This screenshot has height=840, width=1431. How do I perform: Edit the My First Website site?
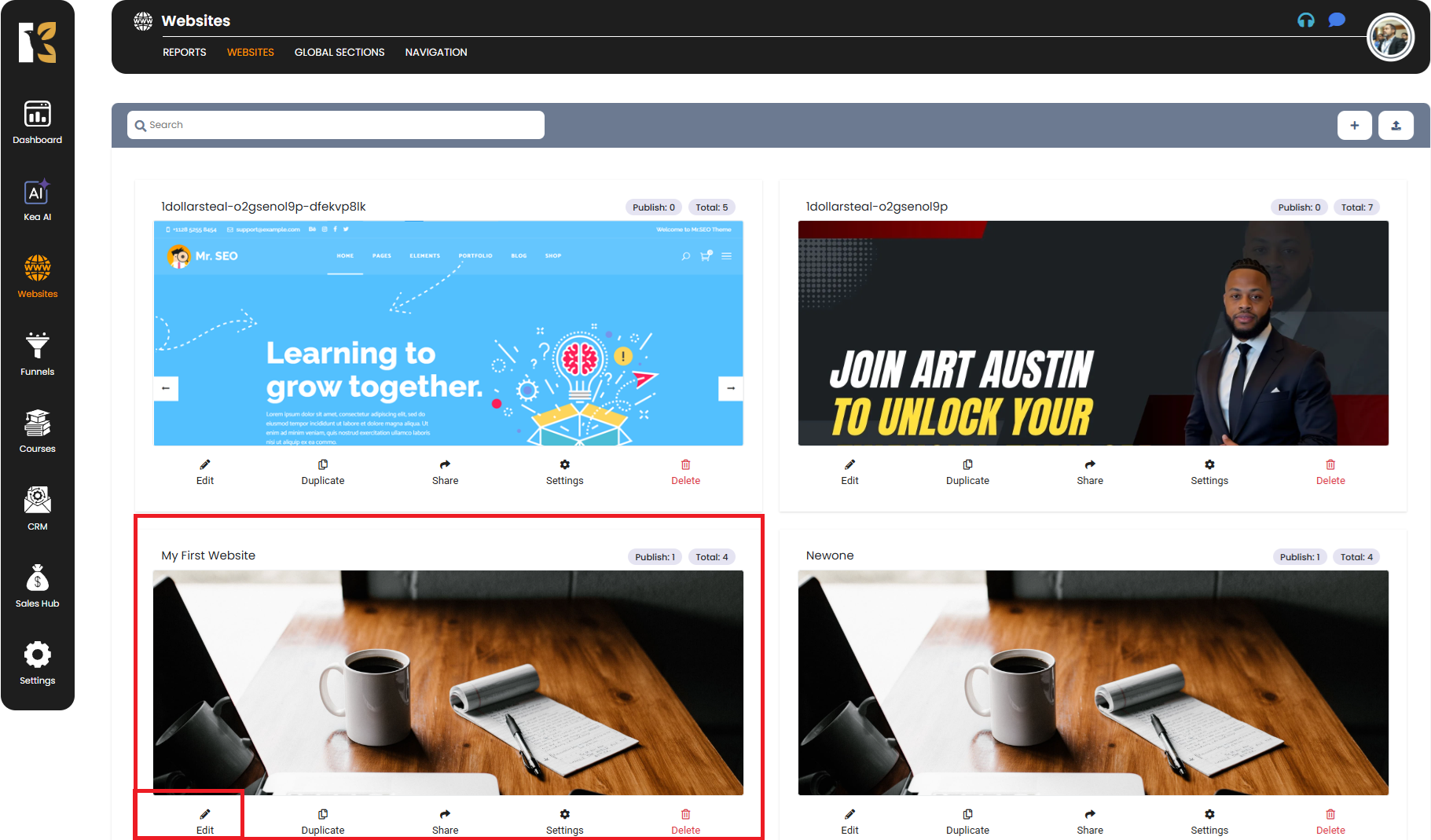tap(205, 821)
